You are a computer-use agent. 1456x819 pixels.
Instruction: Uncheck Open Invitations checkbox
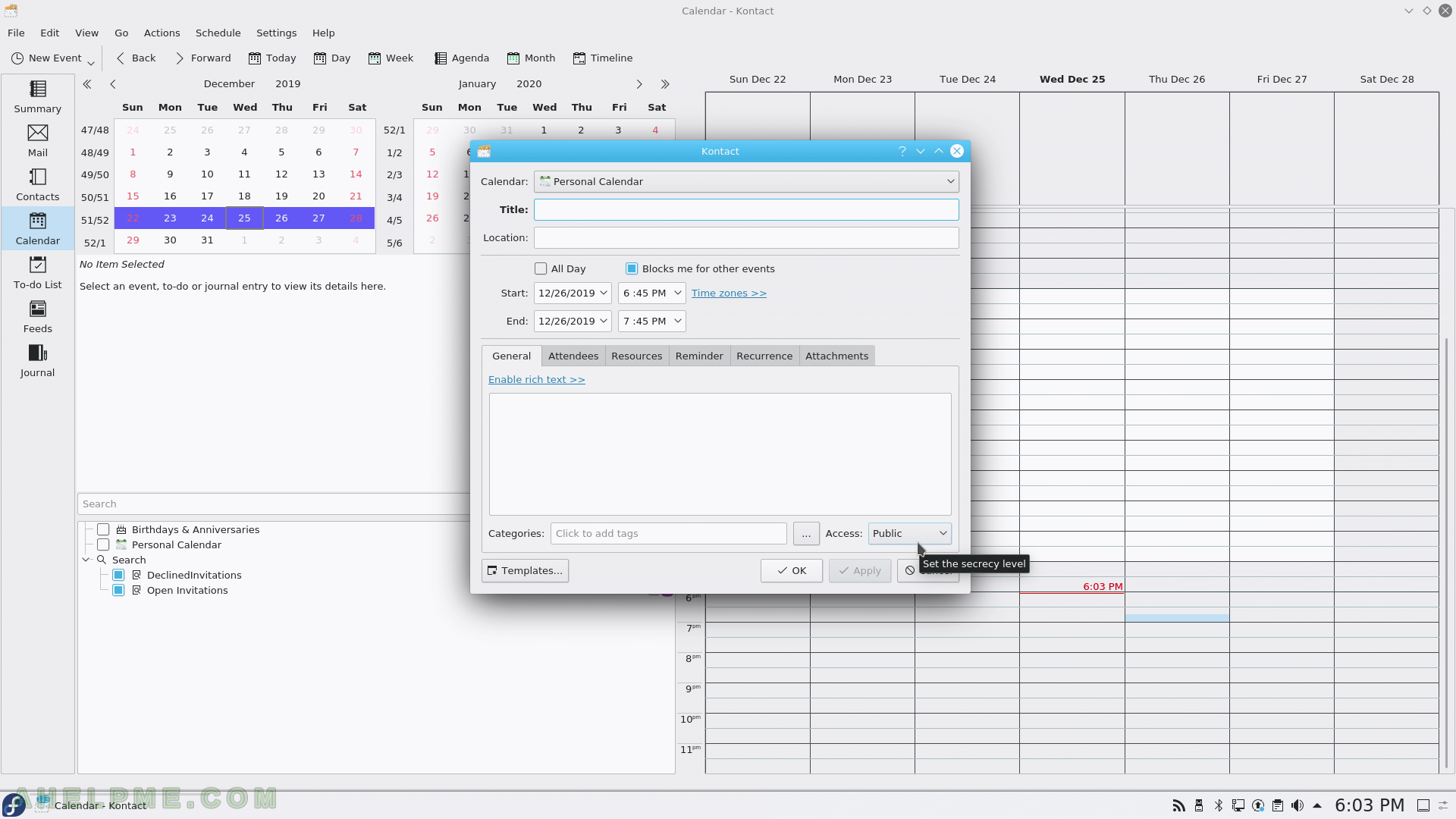[118, 590]
